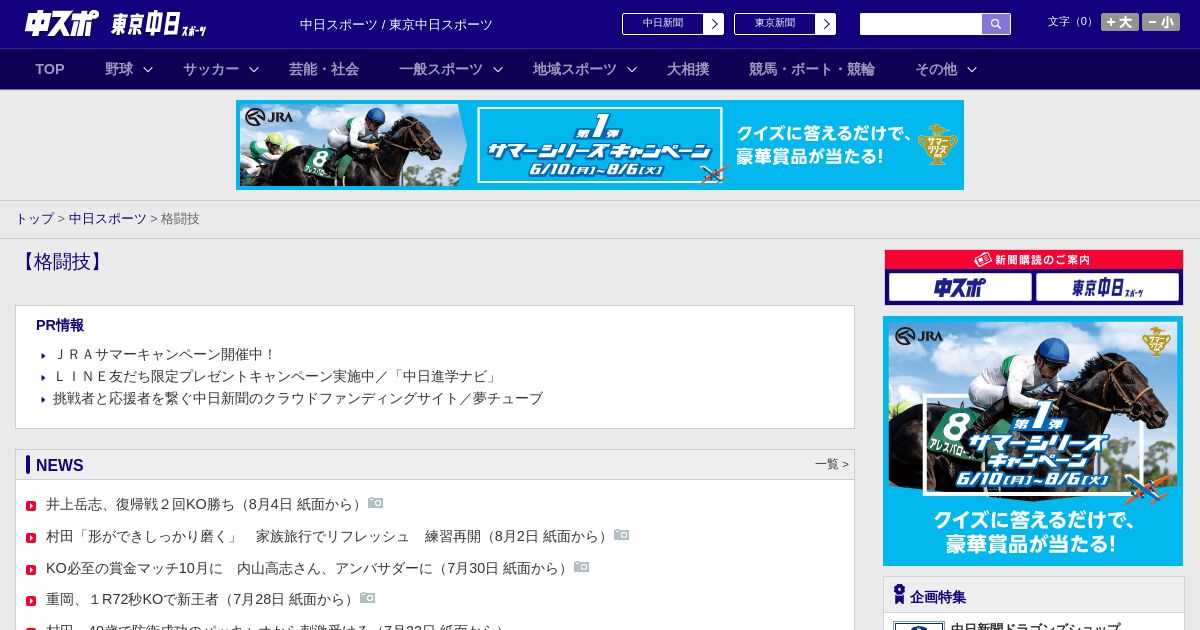Expand the 一般スポーツ dropdown chevron
Viewport: 1200px width, 630px height.
pyautogui.click(x=498, y=70)
